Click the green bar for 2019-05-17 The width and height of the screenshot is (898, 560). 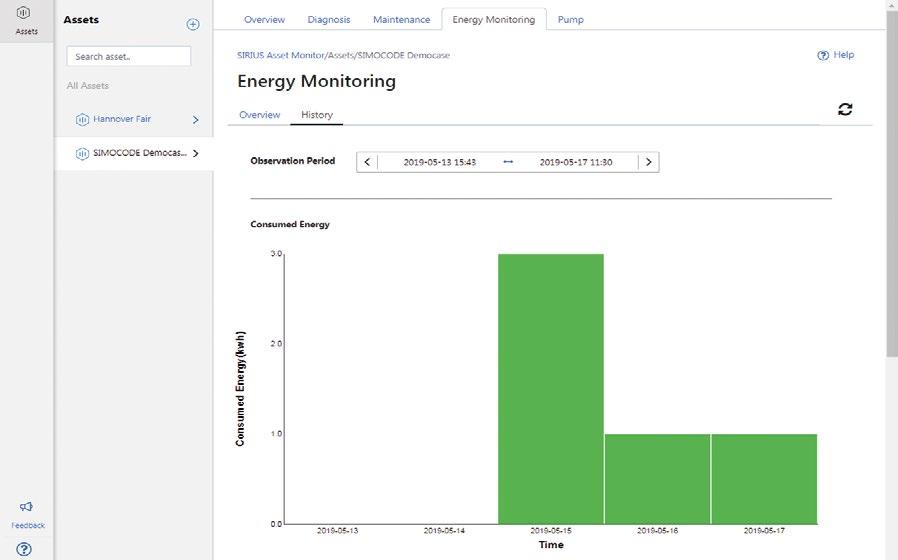tap(764, 479)
